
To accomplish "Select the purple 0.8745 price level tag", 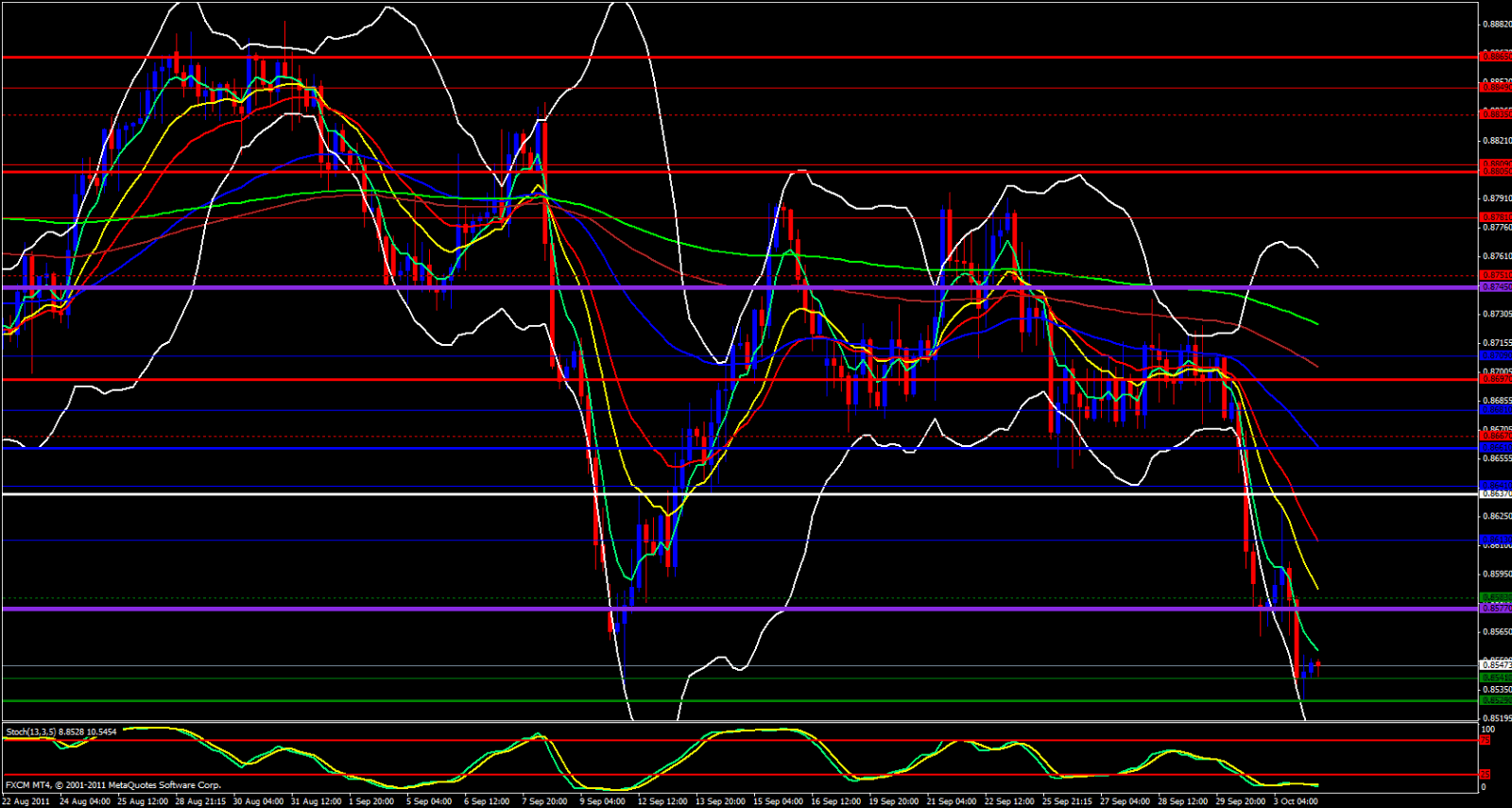I will [1495, 287].
